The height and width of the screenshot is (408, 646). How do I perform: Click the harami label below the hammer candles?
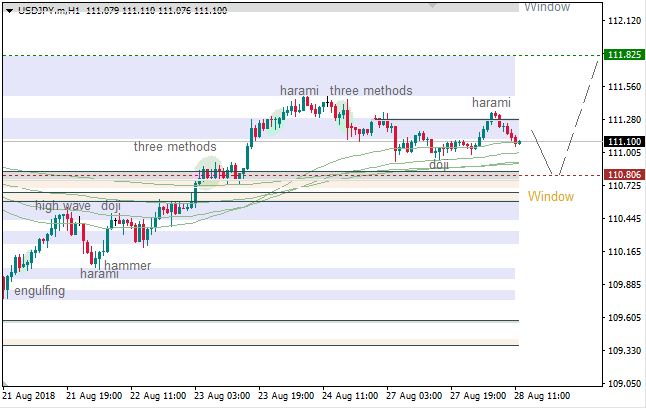click(x=99, y=273)
